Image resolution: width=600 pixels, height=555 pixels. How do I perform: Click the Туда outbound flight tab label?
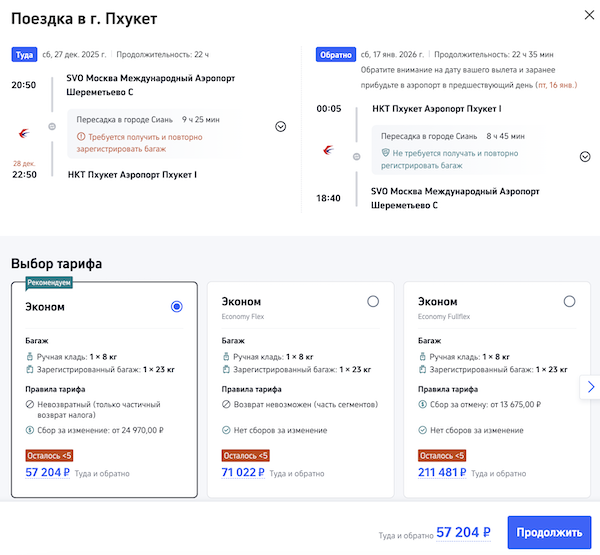pyautogui.click(x=23, y=54)
